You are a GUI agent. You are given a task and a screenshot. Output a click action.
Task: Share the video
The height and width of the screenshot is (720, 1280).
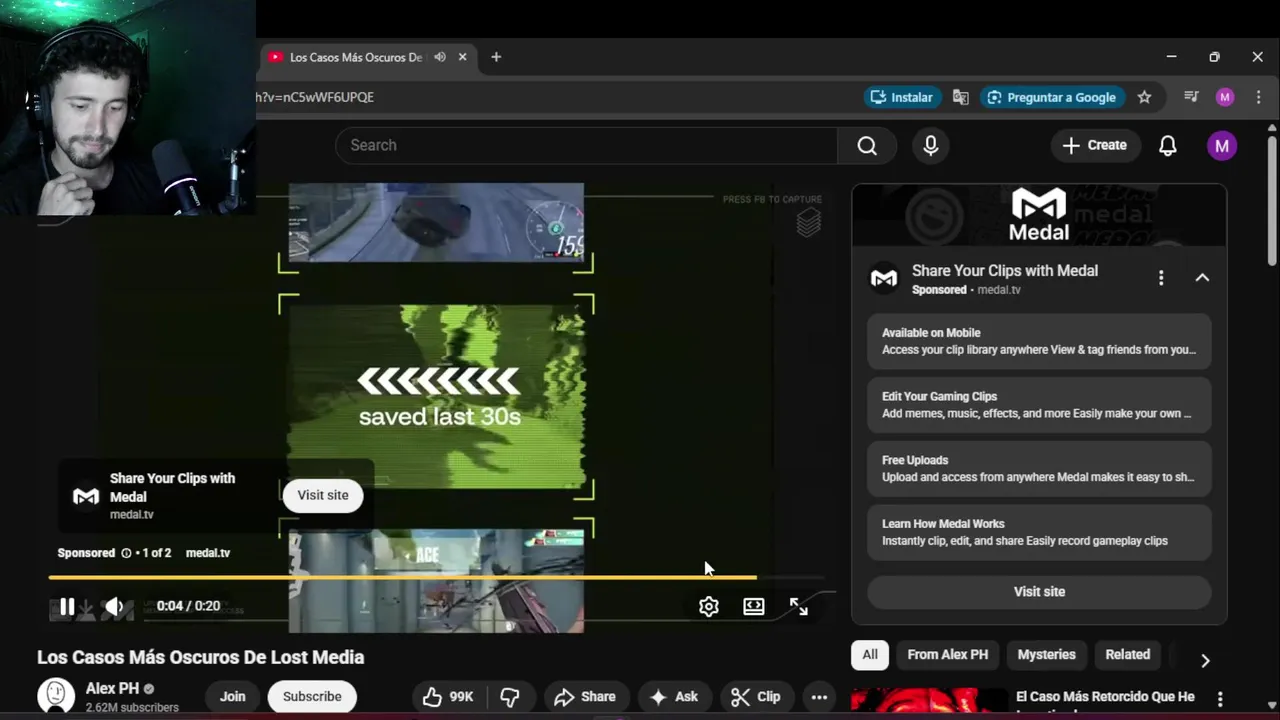[585, 697]
